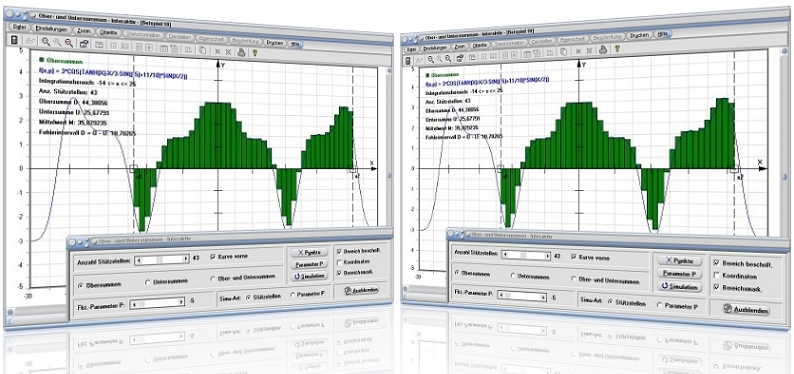Toggle Kurve vorne checkbox in left panel
Image resolution: width=794 pixels, height=374 pixels.
[213, 257]
